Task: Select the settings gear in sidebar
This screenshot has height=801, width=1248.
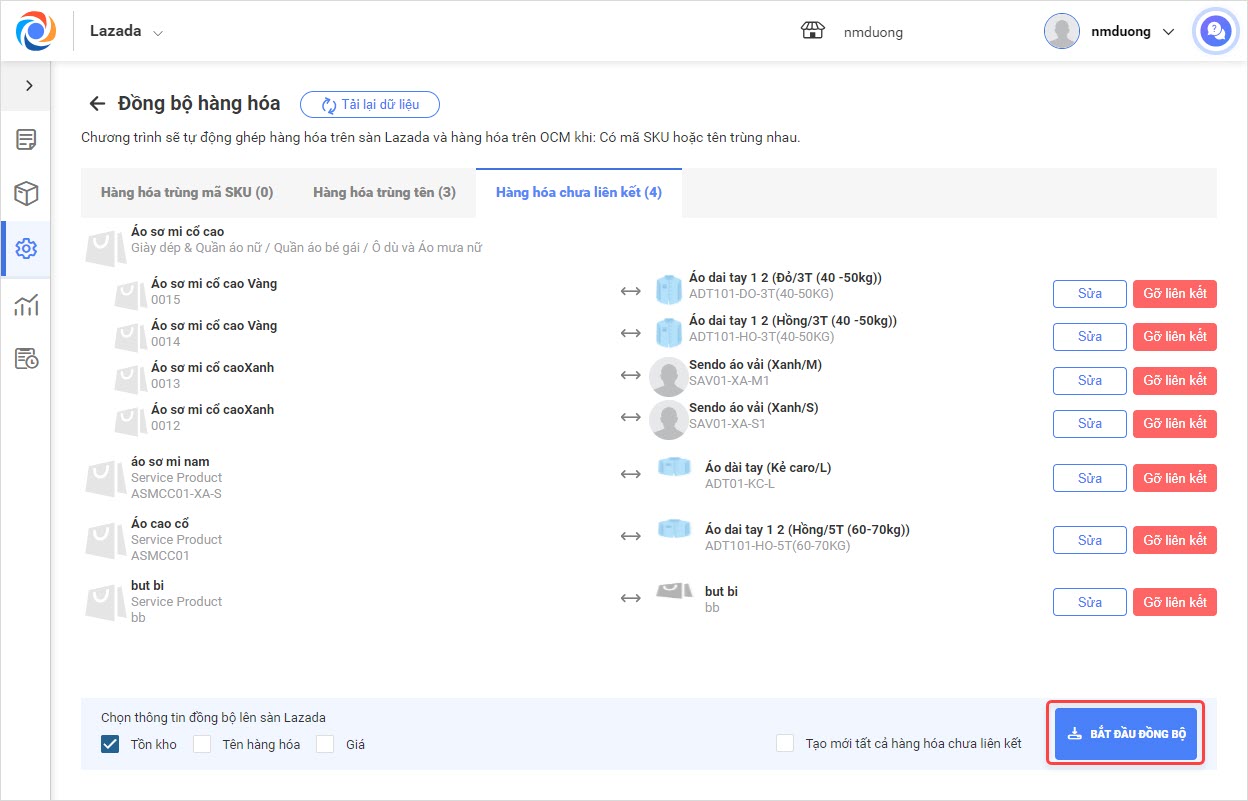Action: pyautogui.click(x=26, y=249)
